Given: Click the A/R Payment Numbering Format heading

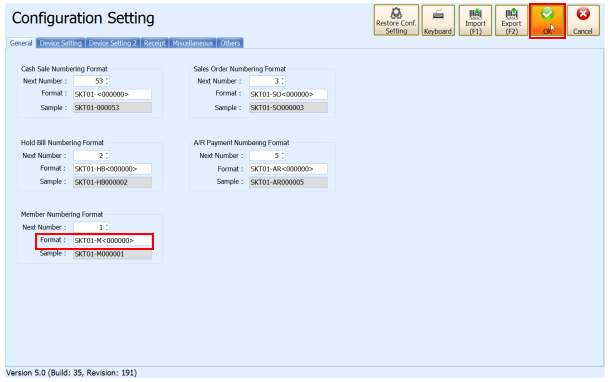Looking at the screenshot, I should 242,143.
